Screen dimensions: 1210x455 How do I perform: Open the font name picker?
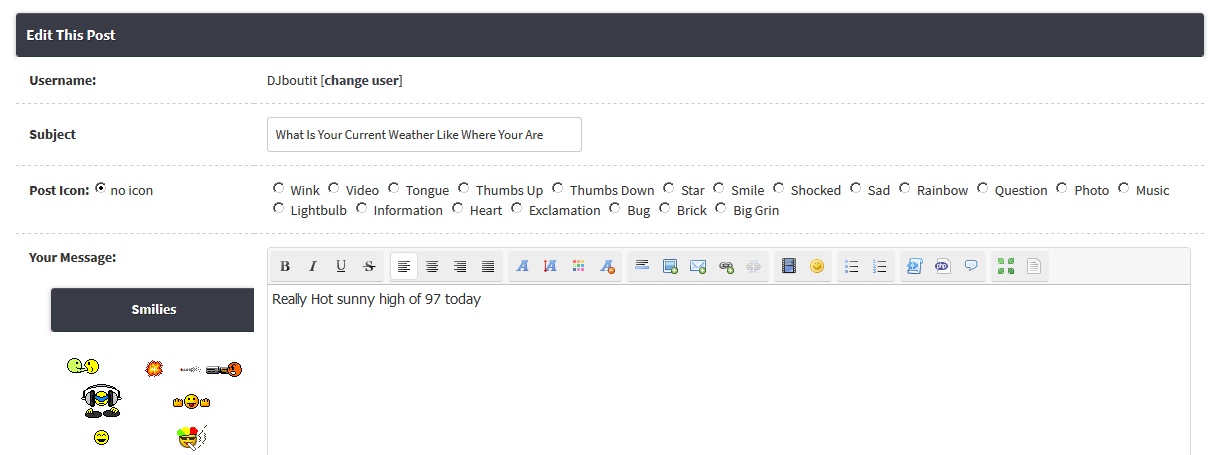(x=522, y=266)
